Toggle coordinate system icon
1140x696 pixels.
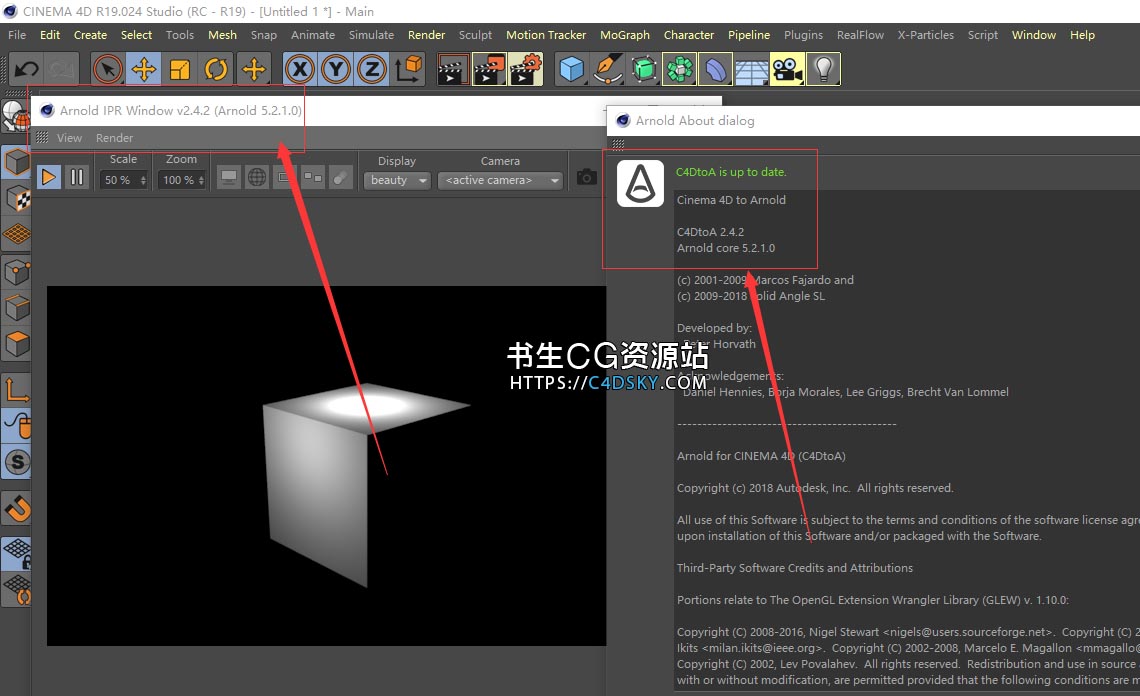[409, 70]
